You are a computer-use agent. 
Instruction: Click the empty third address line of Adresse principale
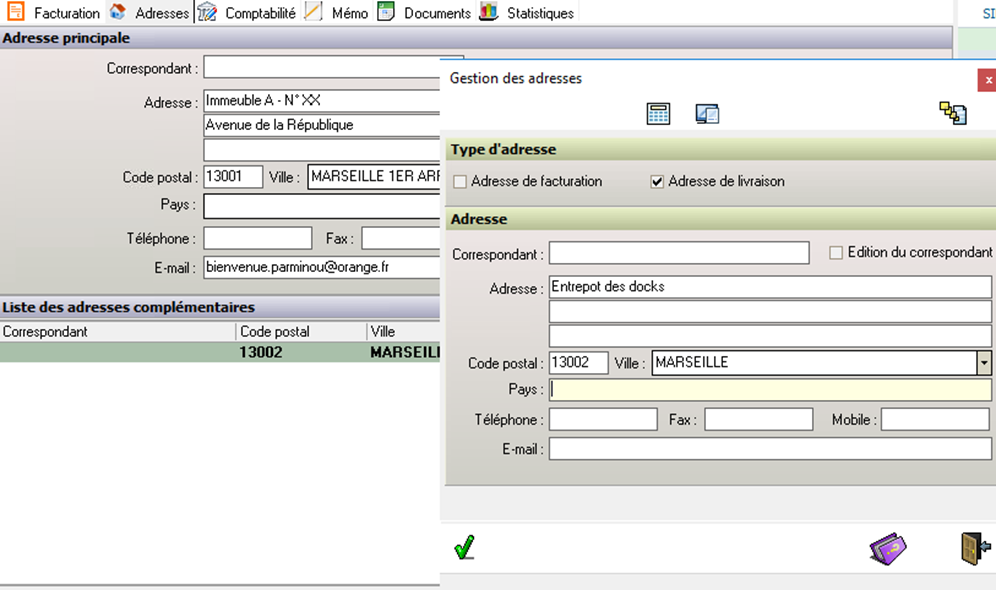(x=321, y=150)
